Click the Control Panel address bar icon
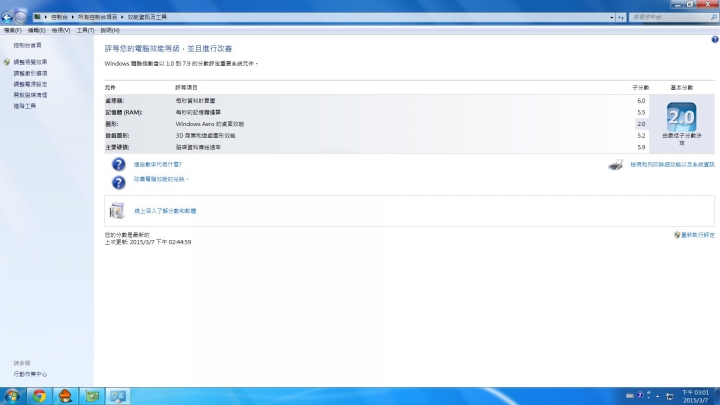720x405 pixels. pos(37,17)
